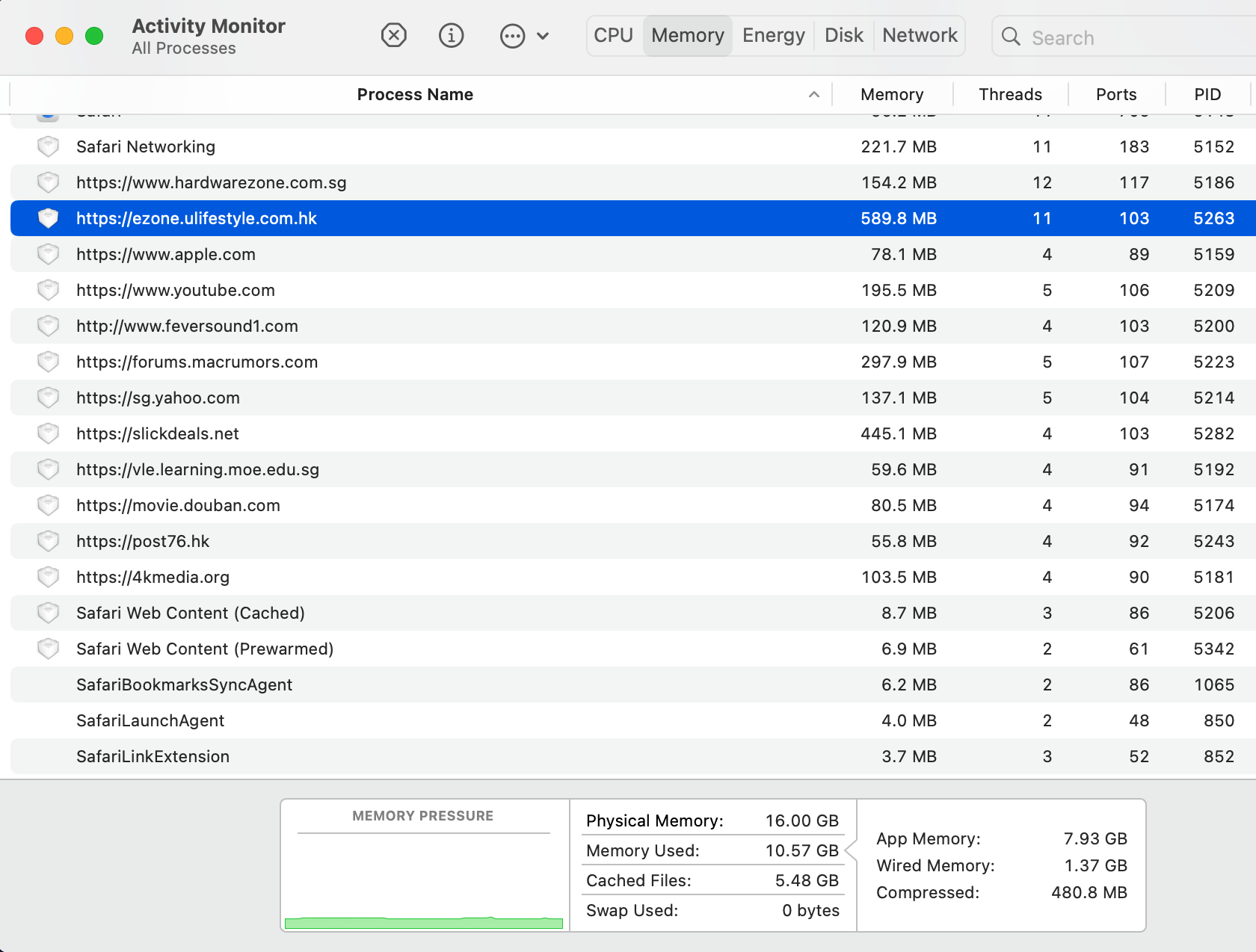Click shield icon beside 4kmedia.org

(49, 577)
